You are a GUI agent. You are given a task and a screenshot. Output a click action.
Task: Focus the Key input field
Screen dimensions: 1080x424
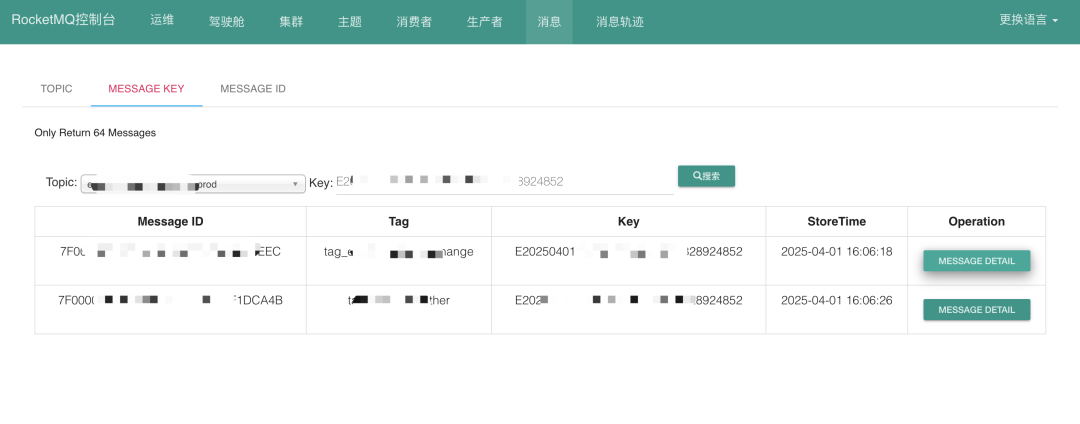tap(505, 182)
